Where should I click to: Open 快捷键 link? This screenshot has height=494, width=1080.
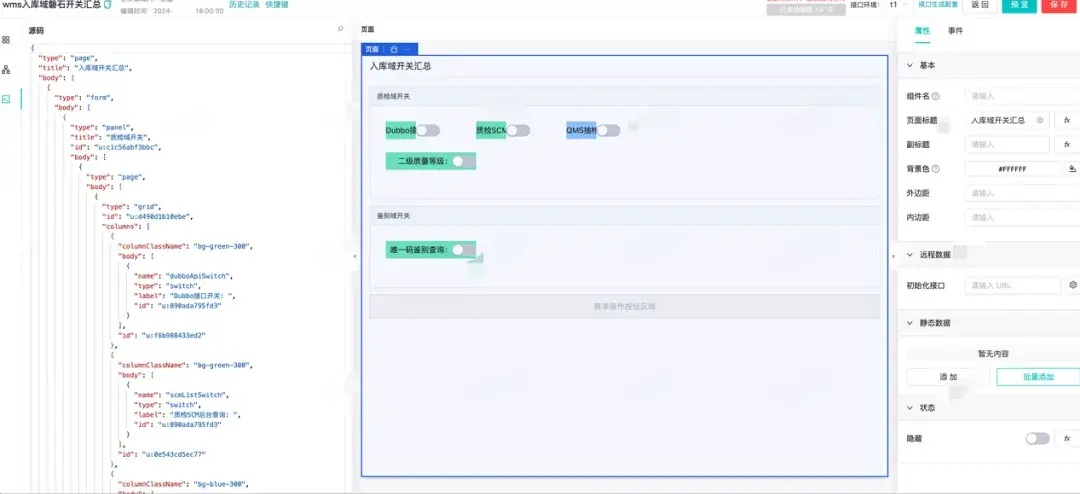(277, 5)
